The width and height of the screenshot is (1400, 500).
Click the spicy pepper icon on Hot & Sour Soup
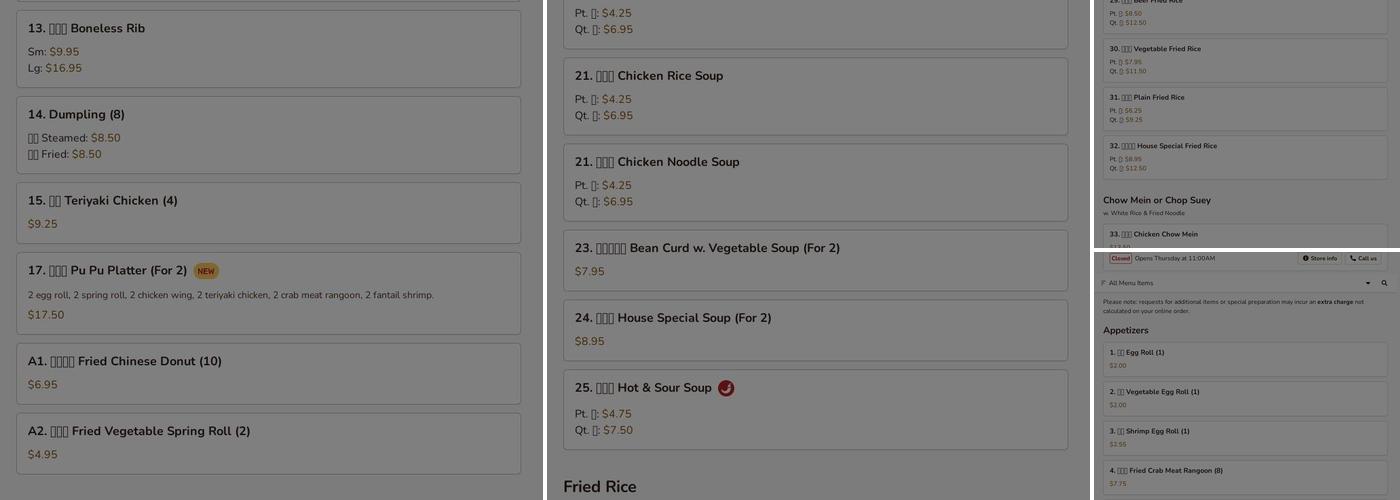[726, 388]
